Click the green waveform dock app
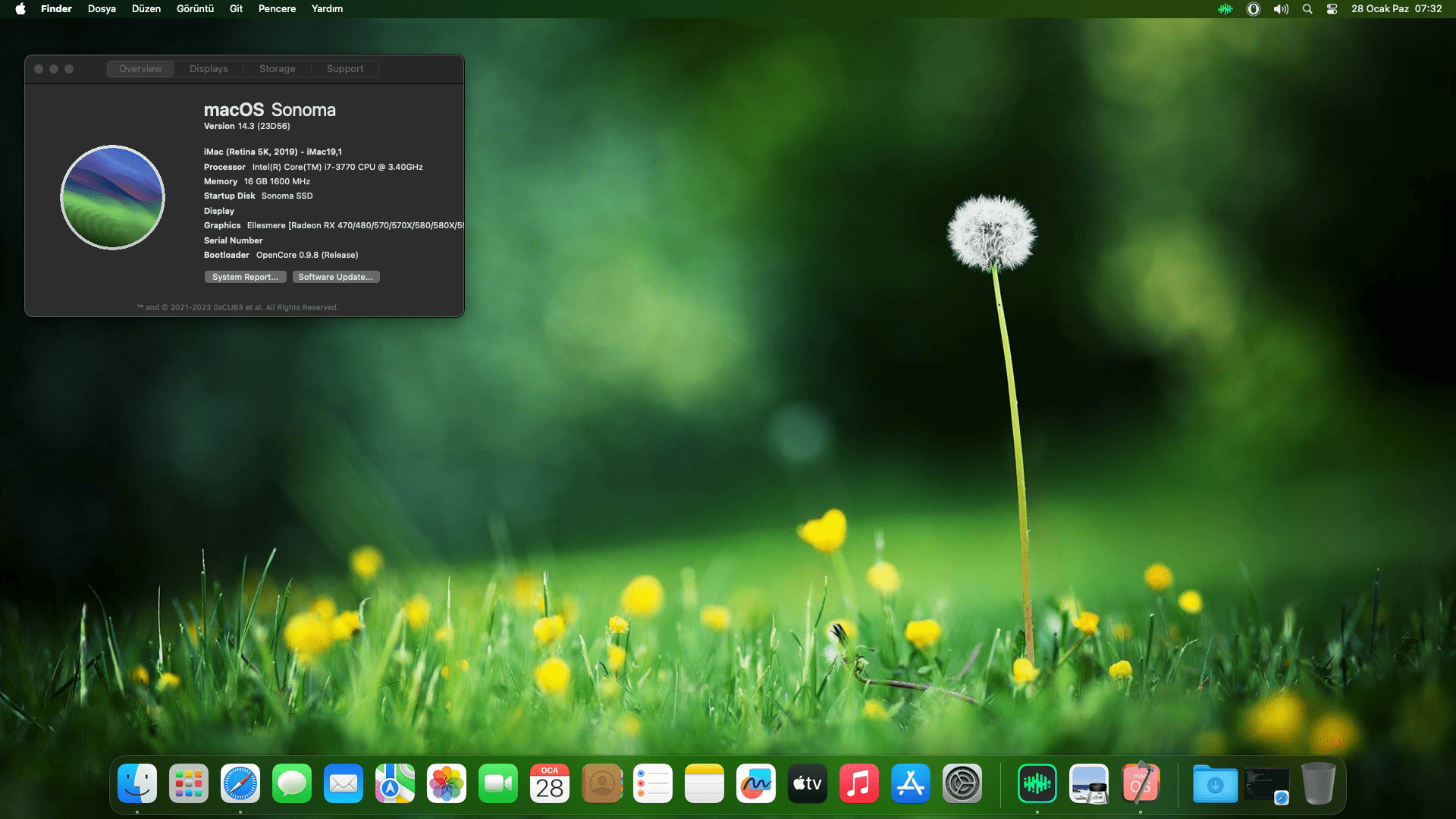The height and width of the screenshot is (819, 1456). 1037,783
